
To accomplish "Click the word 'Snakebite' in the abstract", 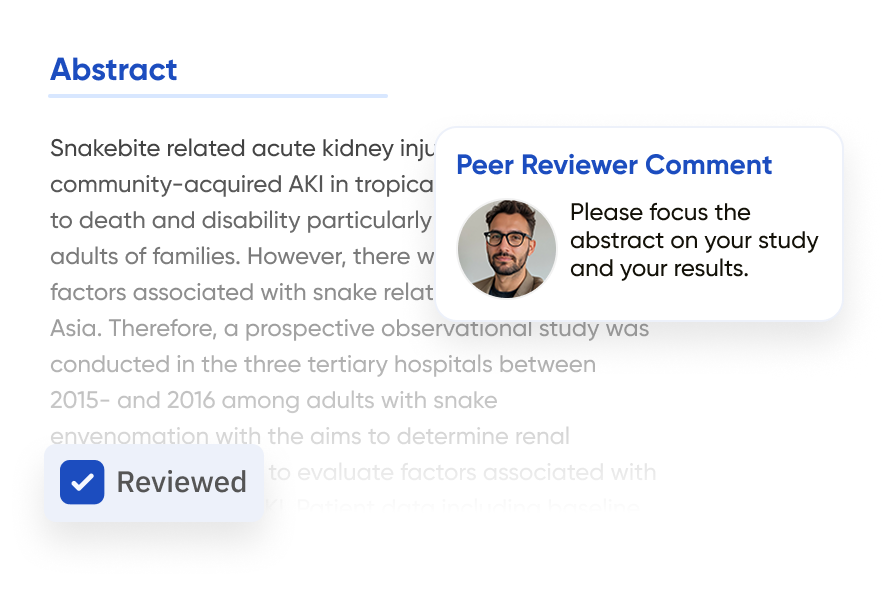I will pos(105,149).
